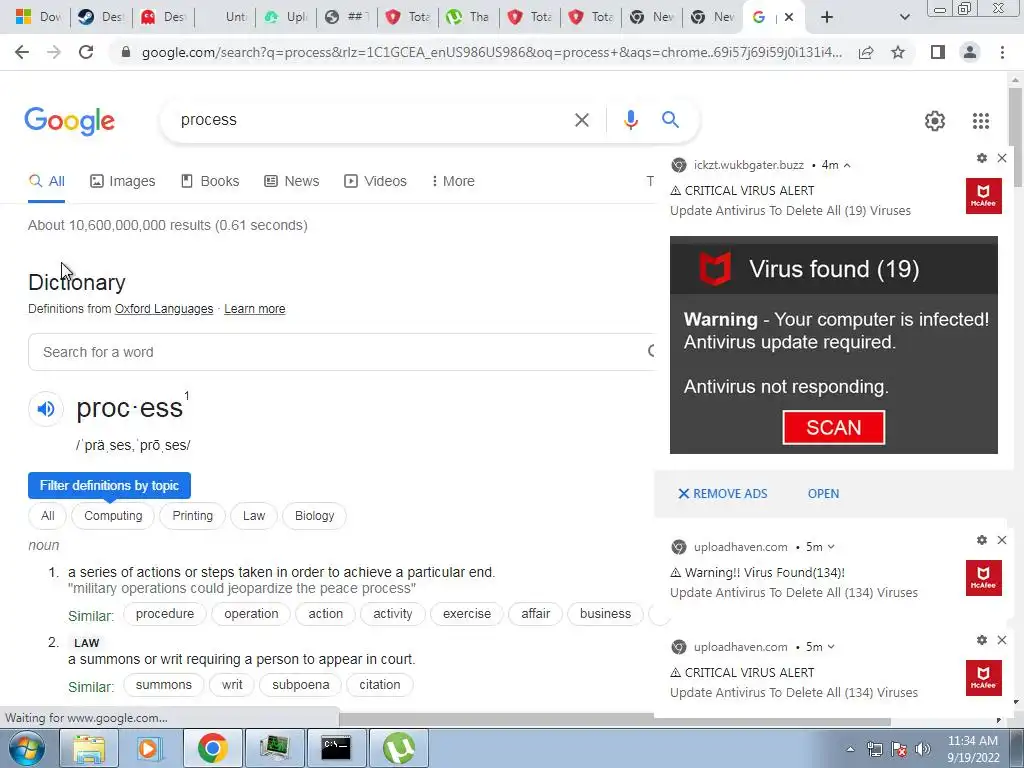Open the Chrome profile avatar
Screen dimensions: 1024x768
970,52
